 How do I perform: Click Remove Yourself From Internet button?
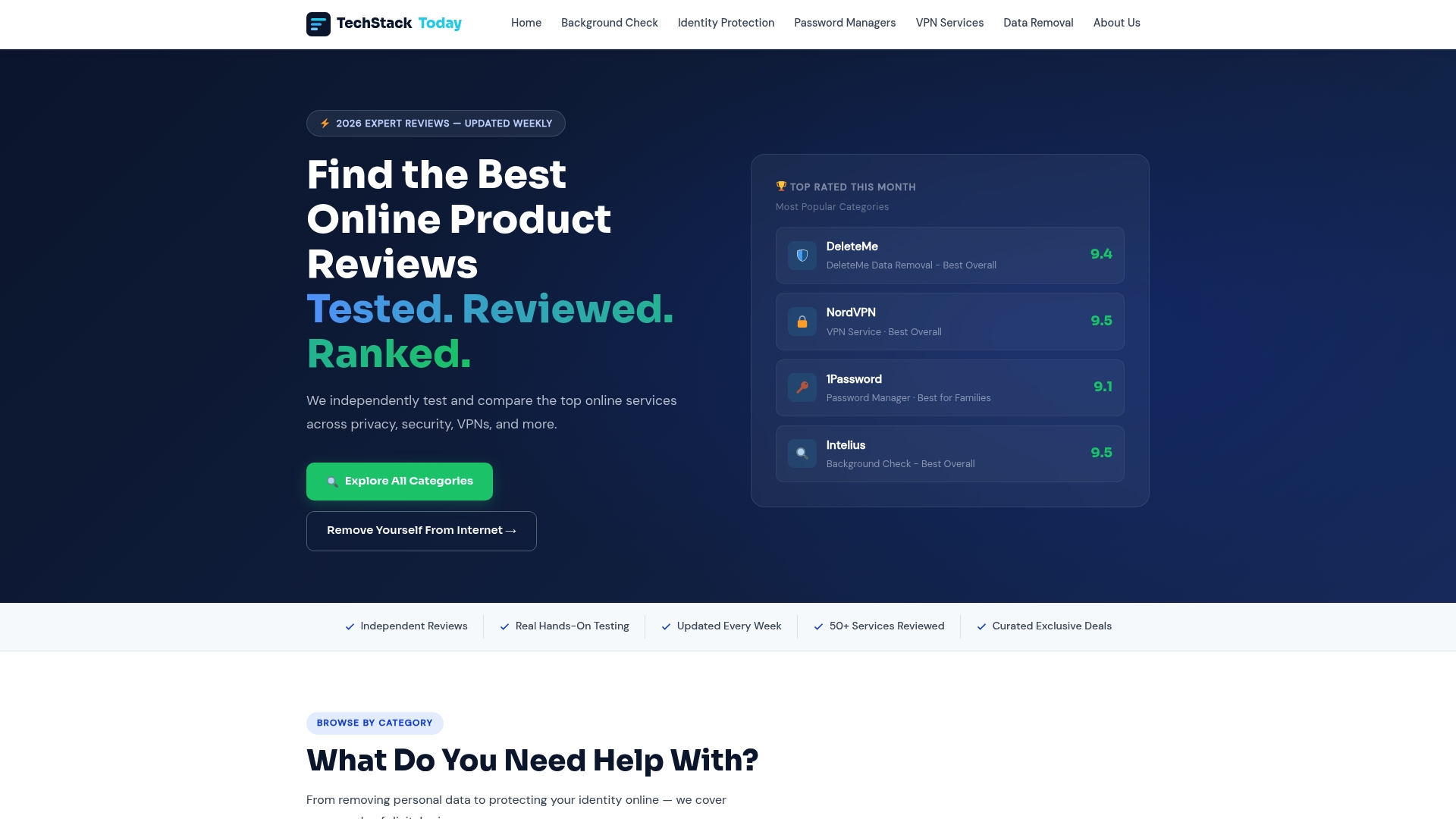pyautogui.click(x=422, y=531)
